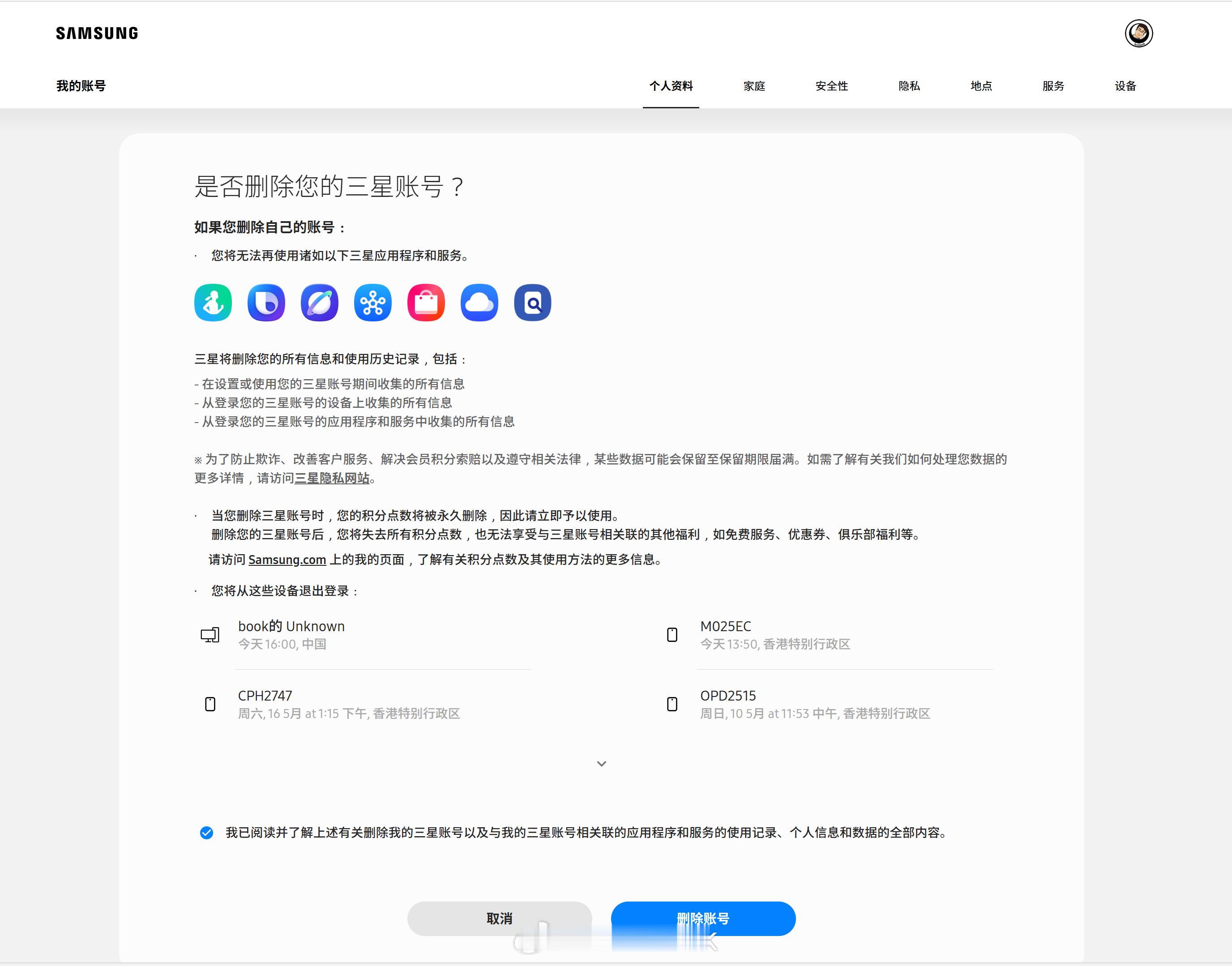Select the OPD2515 device name
The image size is (1232, 966).
pos(727,696)
